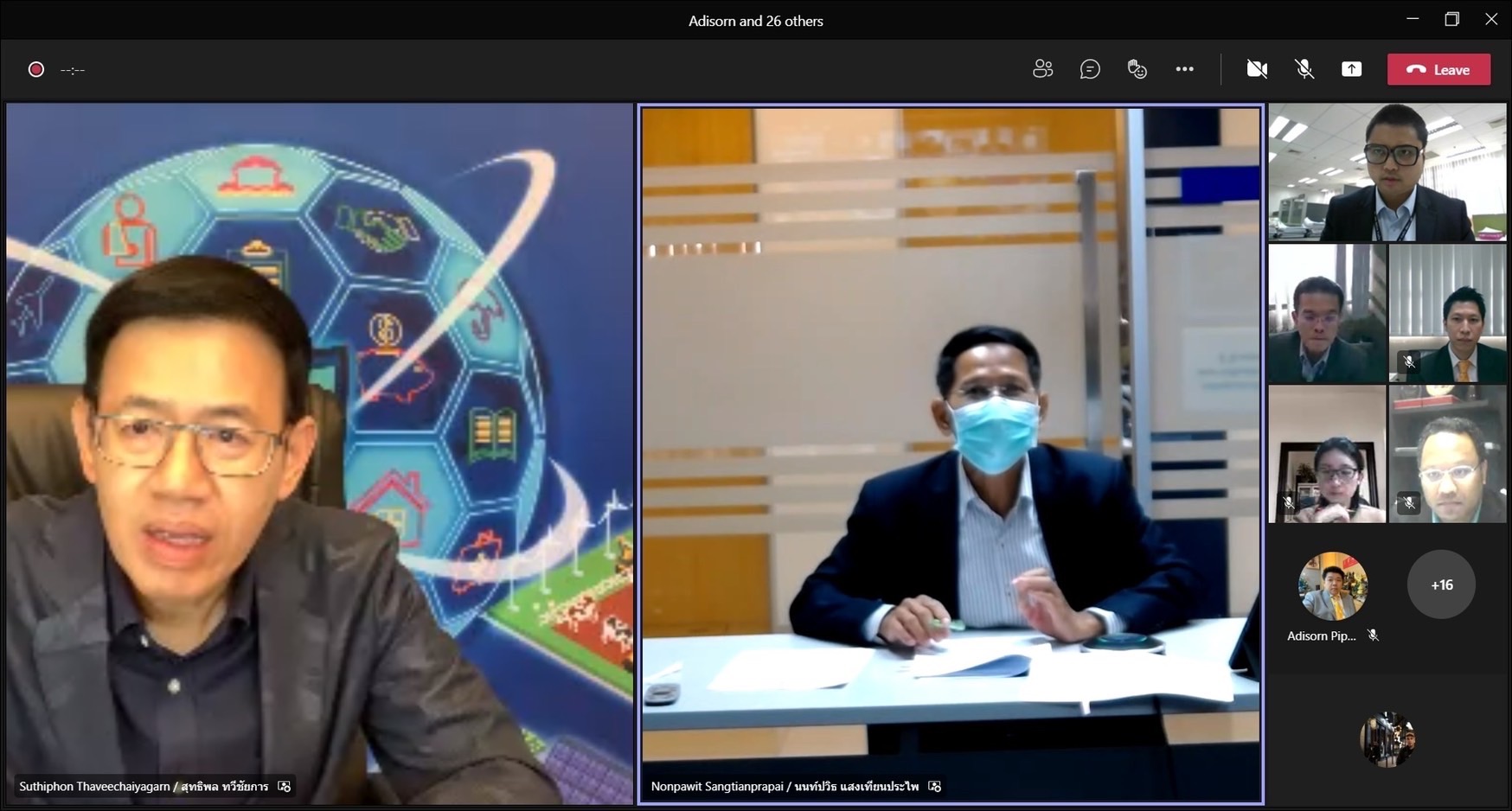The height and width of the screenshot is (811, 1512).
Task: Click icon beside Suthiphon Thaveechaiyagarn's name
Action: pos(285,786)
